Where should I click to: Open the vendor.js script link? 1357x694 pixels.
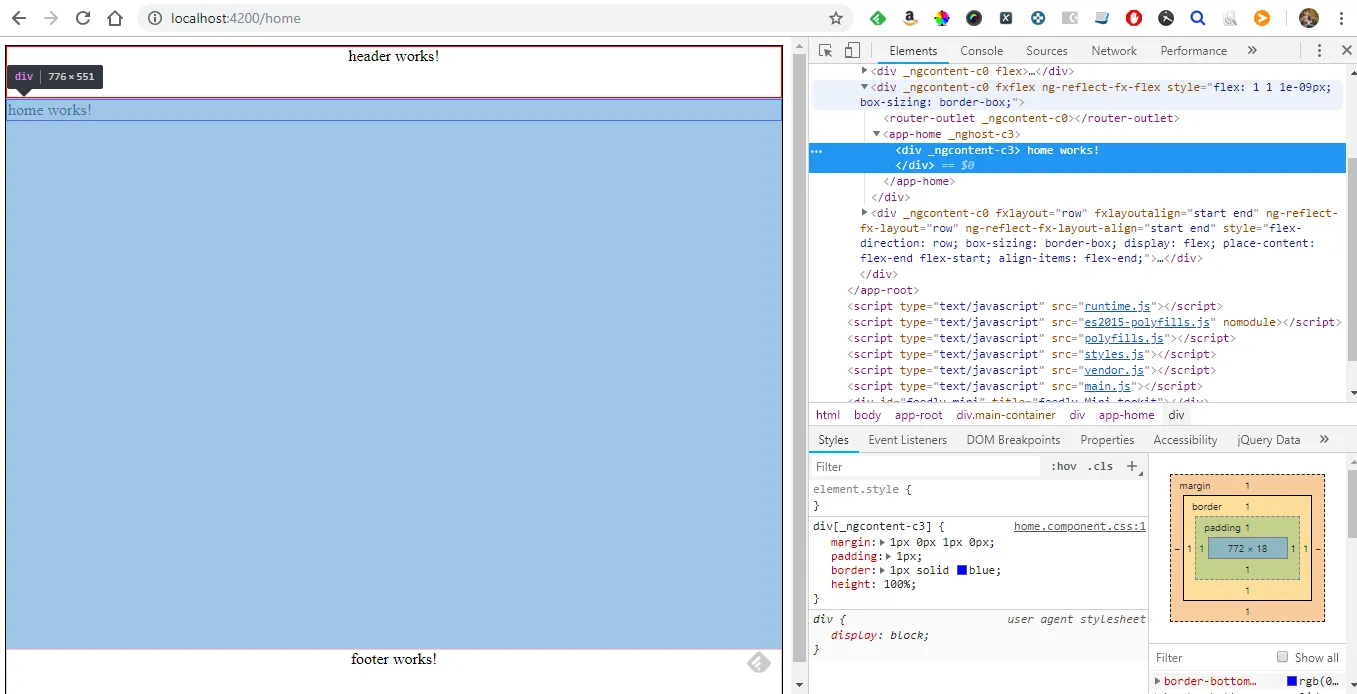1115,370
